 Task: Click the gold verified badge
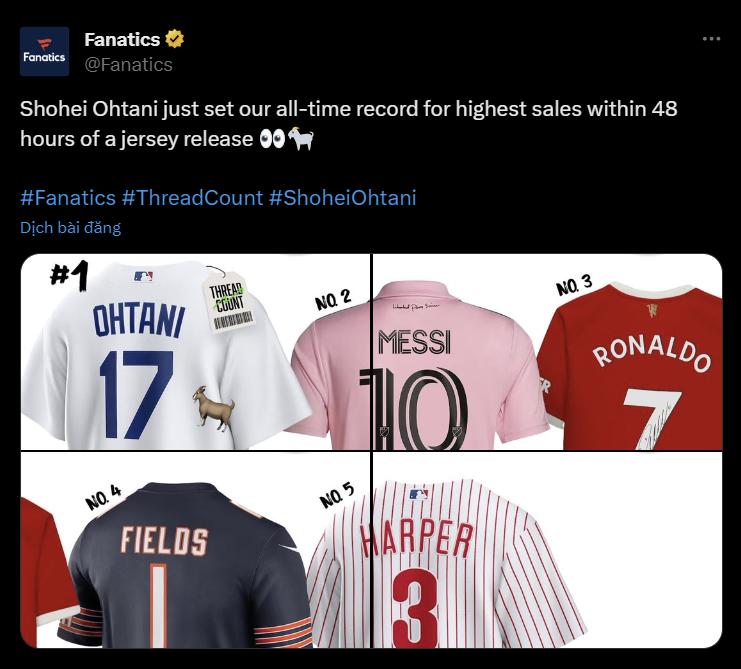[174, 39]
